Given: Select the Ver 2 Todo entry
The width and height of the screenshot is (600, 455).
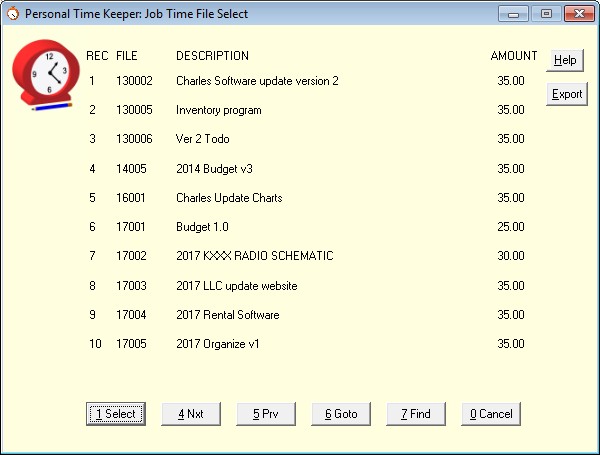Looking at the screenshot, I should tap(203, 139).
